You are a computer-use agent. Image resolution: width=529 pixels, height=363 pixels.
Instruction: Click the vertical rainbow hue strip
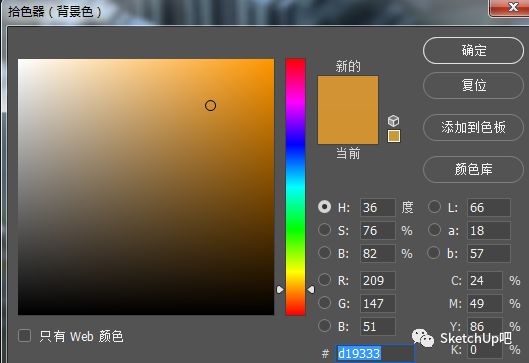click(x=296, y=187)
